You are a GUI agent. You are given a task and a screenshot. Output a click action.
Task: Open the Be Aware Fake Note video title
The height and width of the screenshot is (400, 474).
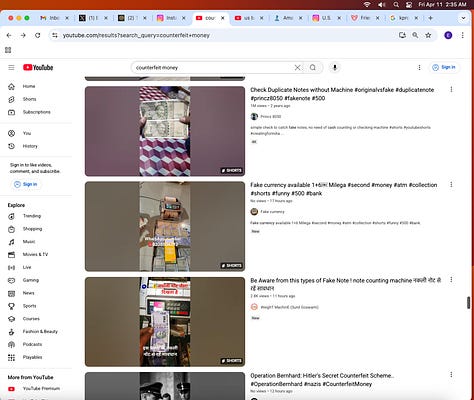click(x=346, y=284)
